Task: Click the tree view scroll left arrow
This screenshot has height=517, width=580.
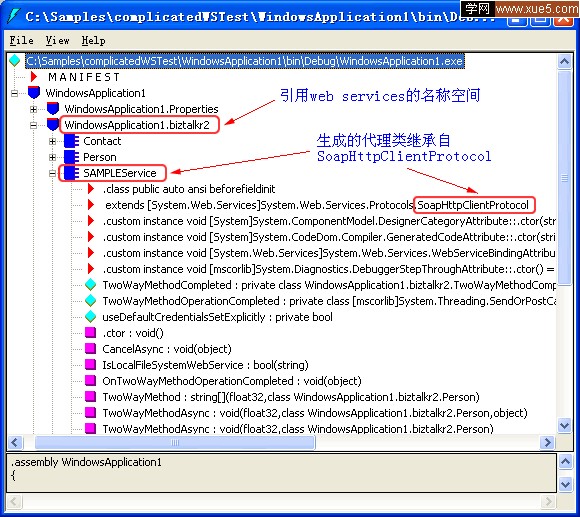Action: tap(15, 442)
